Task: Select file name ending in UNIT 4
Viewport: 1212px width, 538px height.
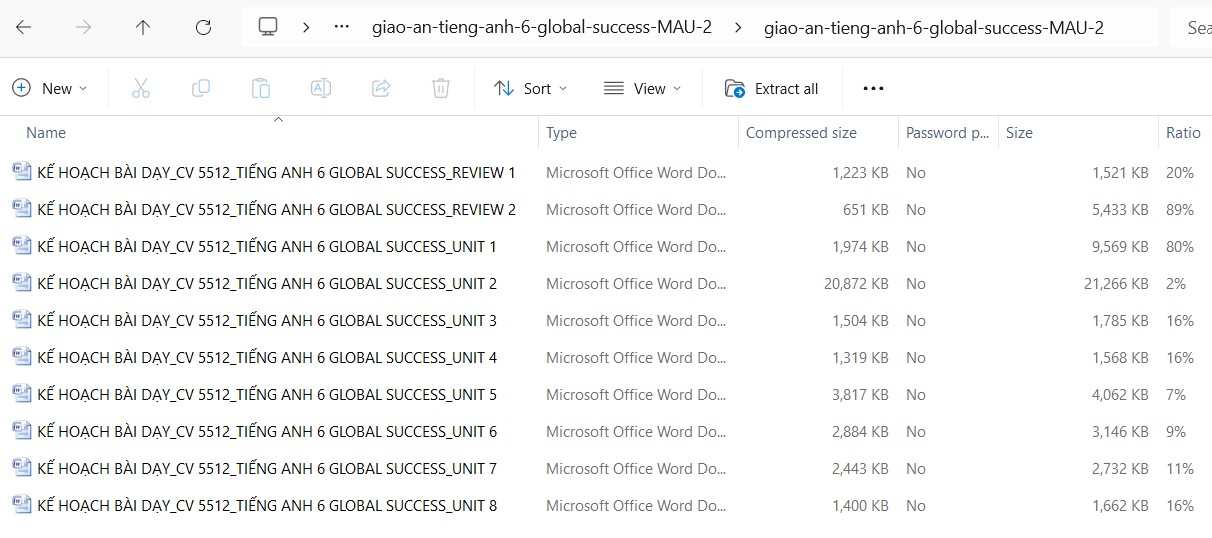Action: [x=267, y=357]
